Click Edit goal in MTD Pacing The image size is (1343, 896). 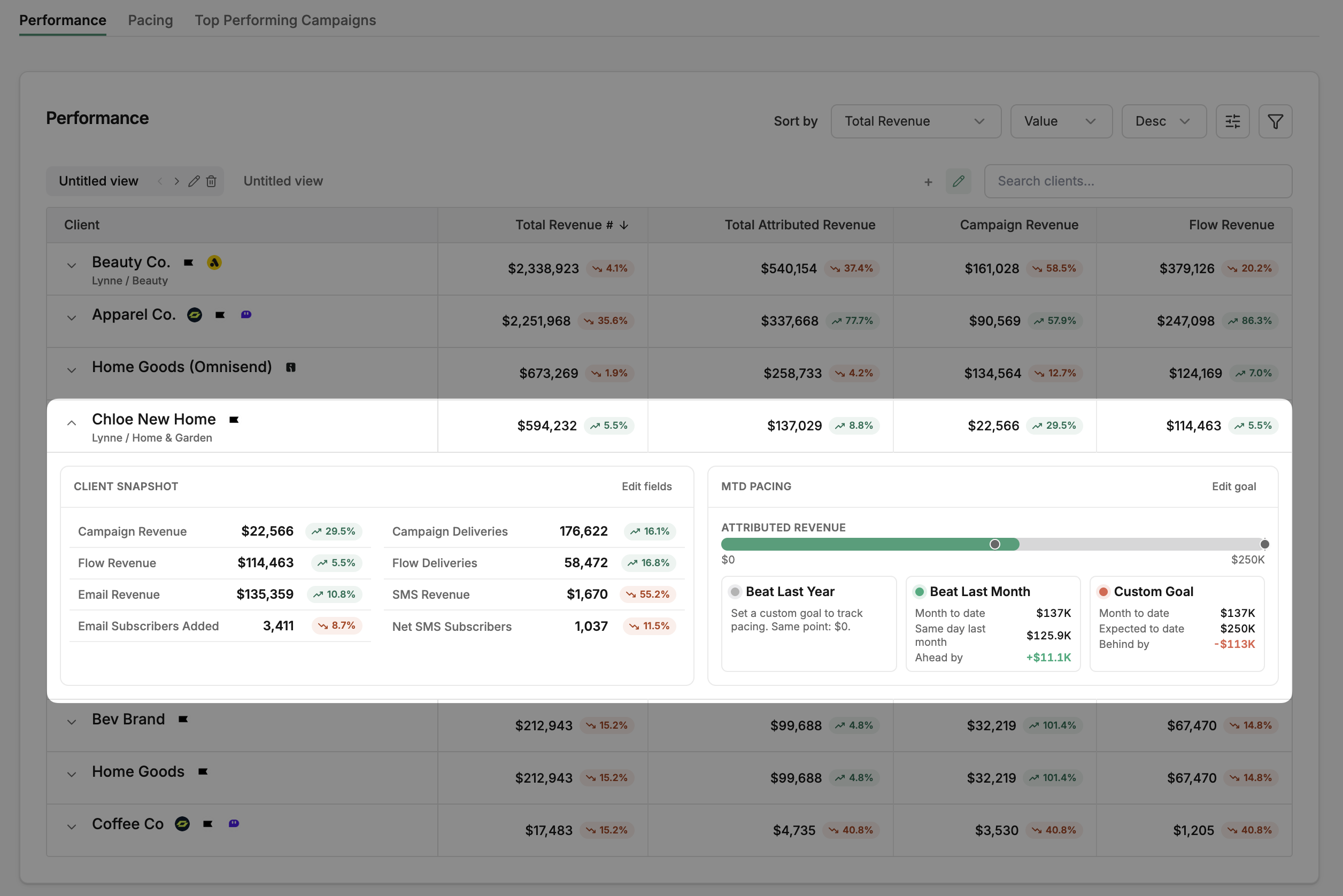[1234, 486]
